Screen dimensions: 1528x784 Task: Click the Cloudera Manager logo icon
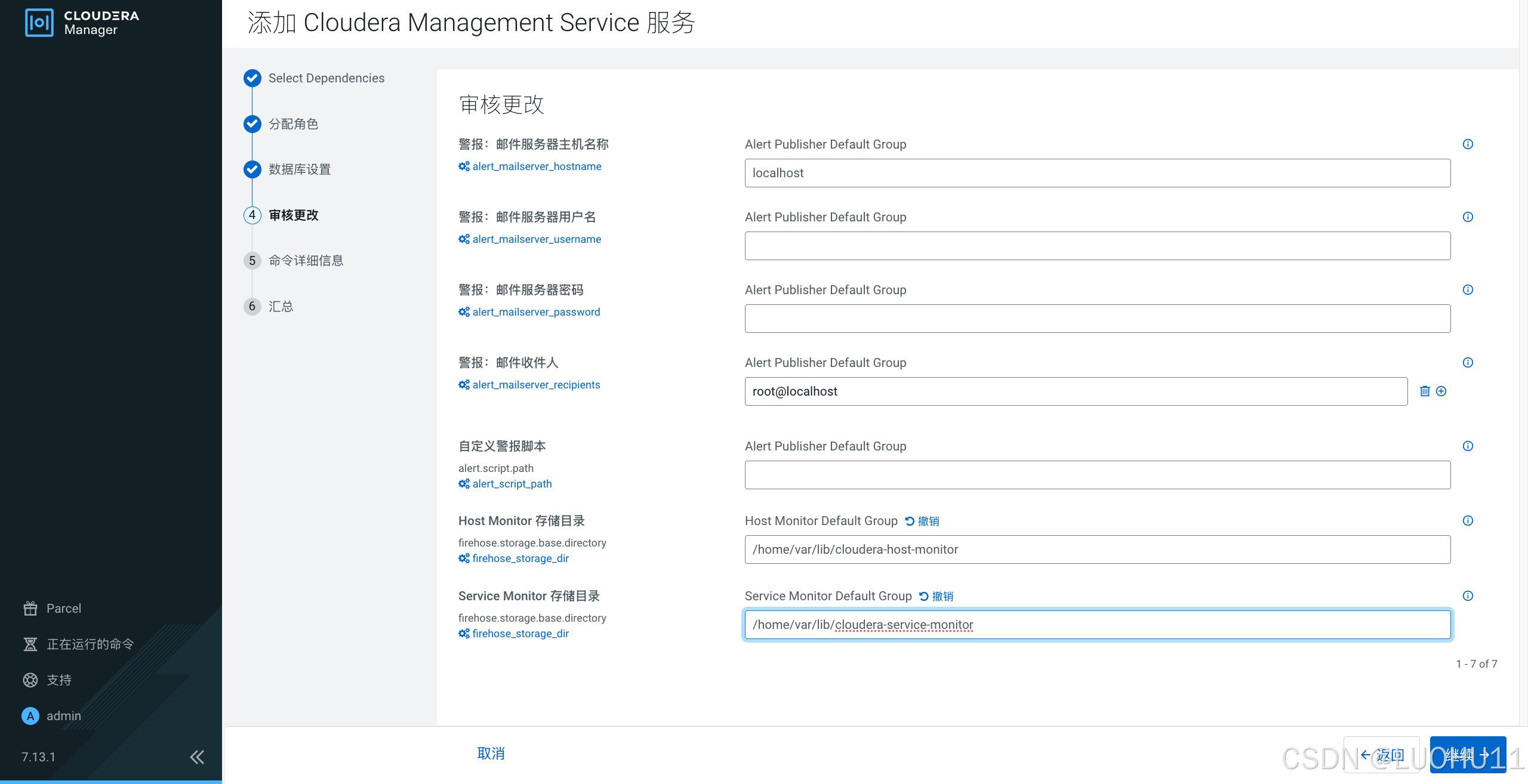39,23
